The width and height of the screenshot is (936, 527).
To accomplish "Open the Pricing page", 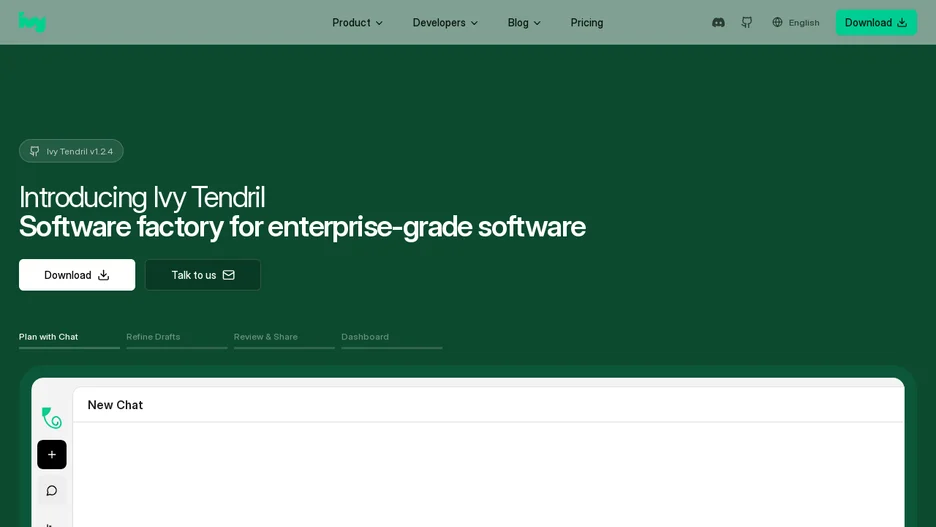I will coord(587,23).
